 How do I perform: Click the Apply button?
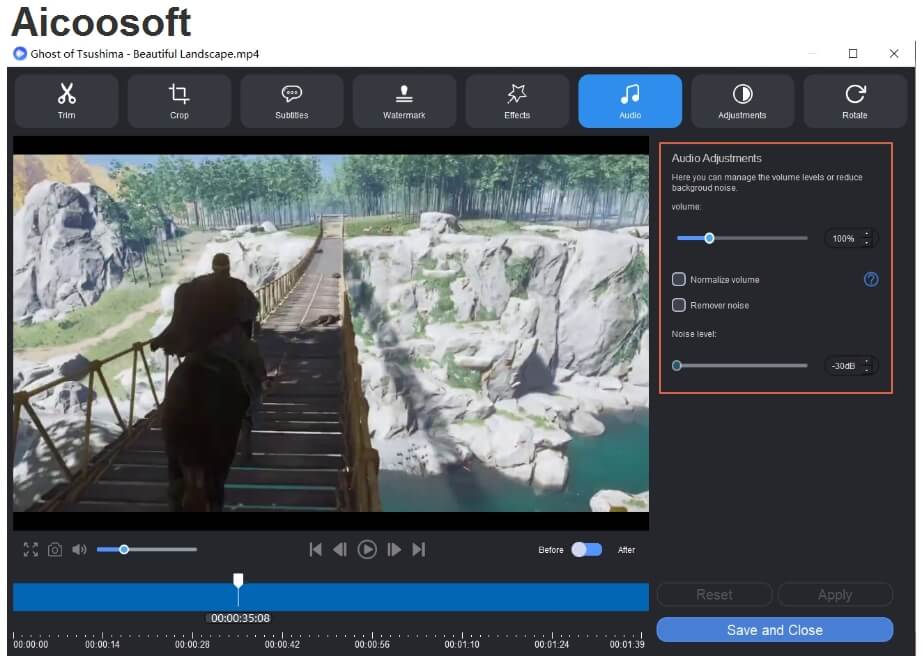[835, 594]
